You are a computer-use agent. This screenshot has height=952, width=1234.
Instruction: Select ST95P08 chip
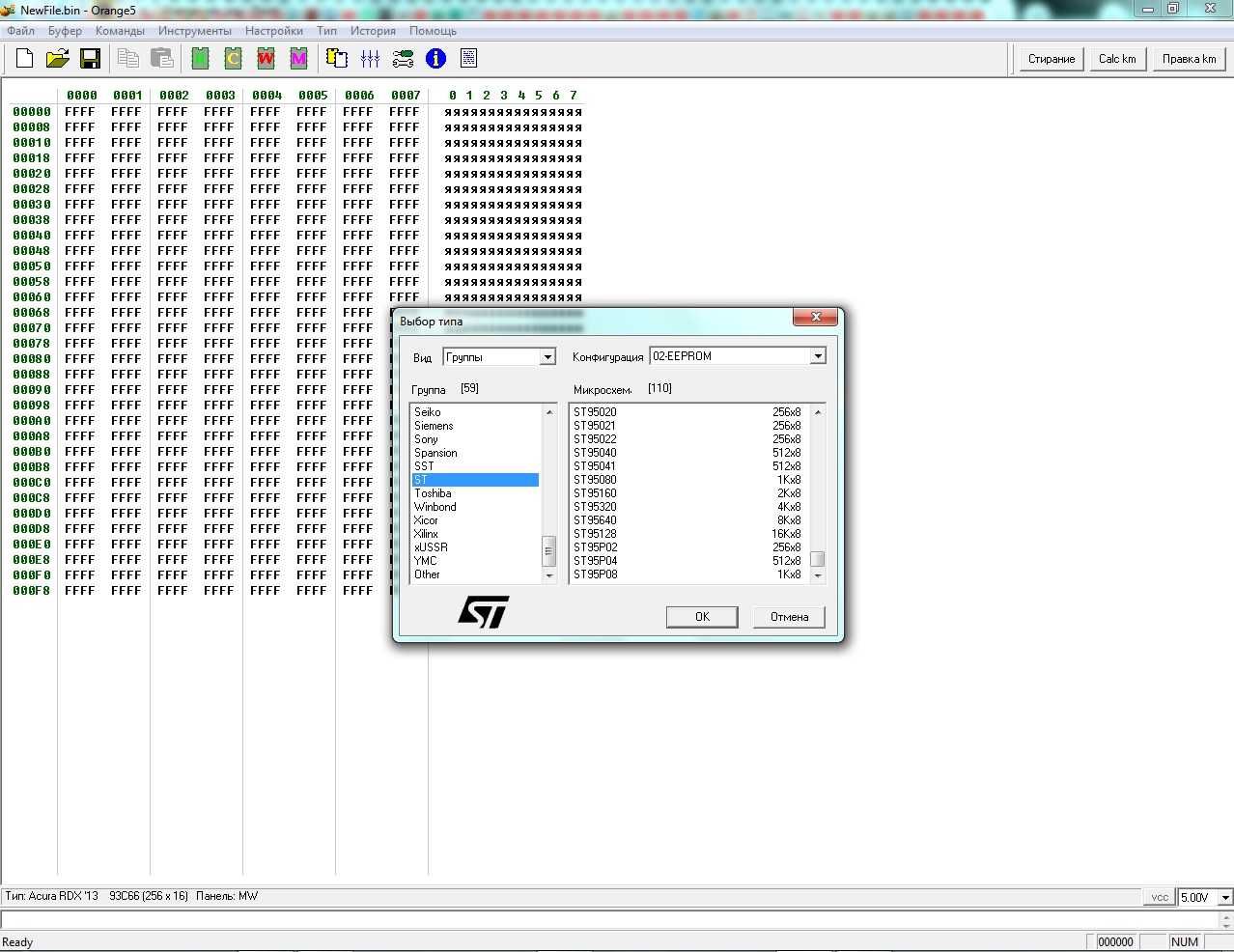[687, 574]
